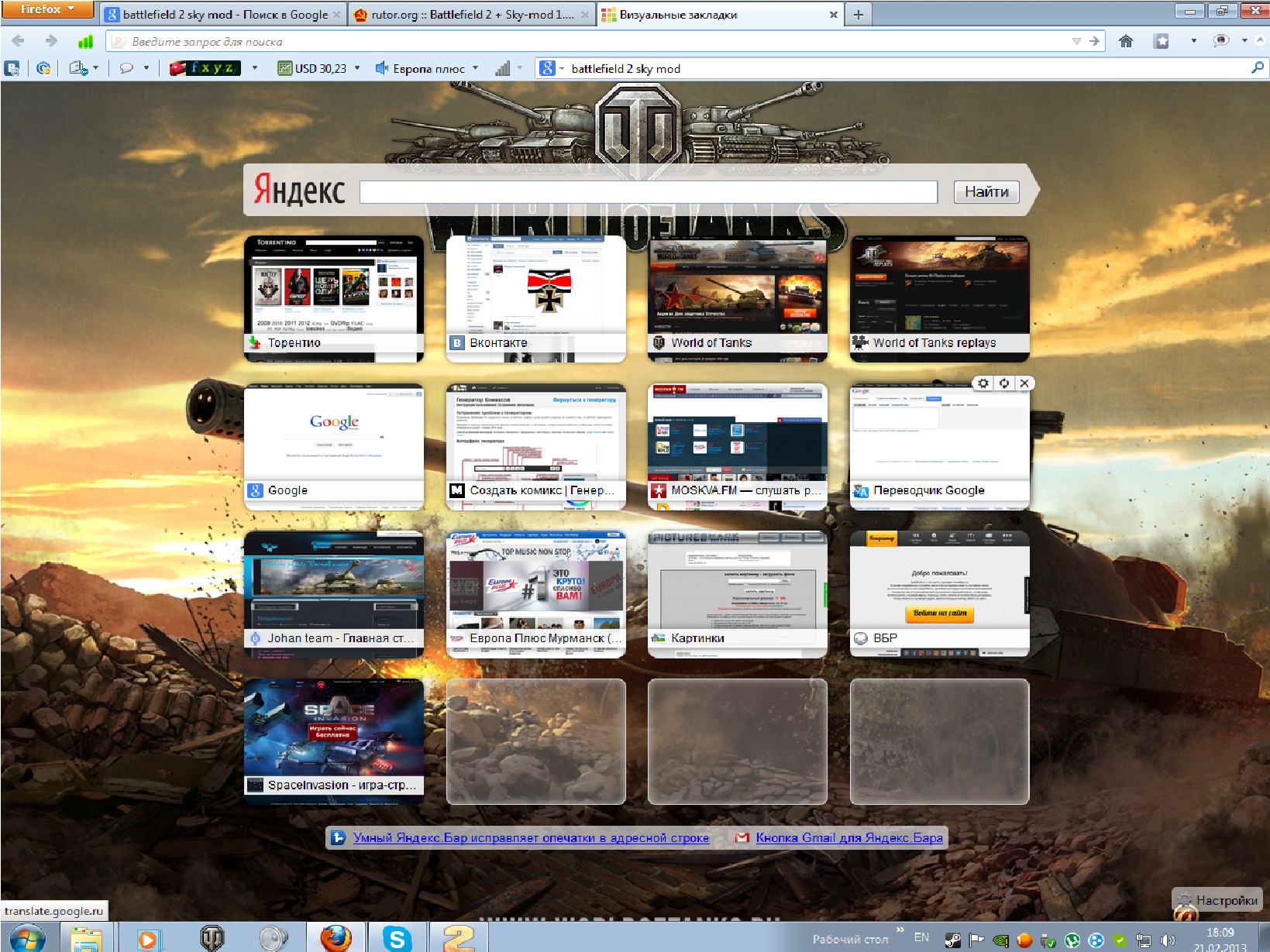Switch to the battlefield 2 sky mod Google tab
The height and width of the screenshot is (952, 1270).
tap(223, 15)
